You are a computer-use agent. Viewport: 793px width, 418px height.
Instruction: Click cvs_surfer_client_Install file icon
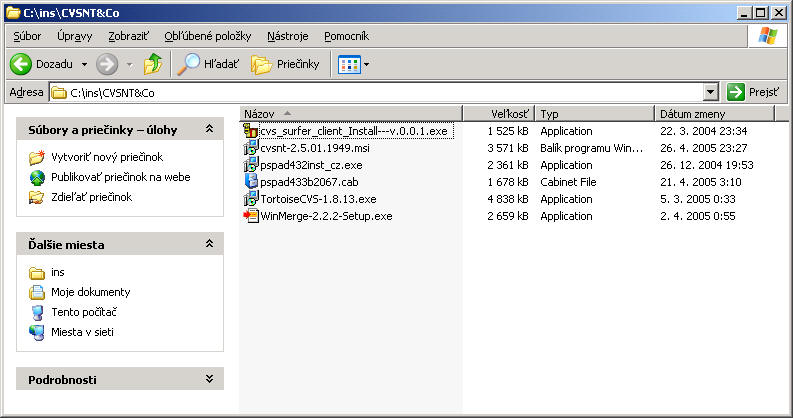pos(251,130)
